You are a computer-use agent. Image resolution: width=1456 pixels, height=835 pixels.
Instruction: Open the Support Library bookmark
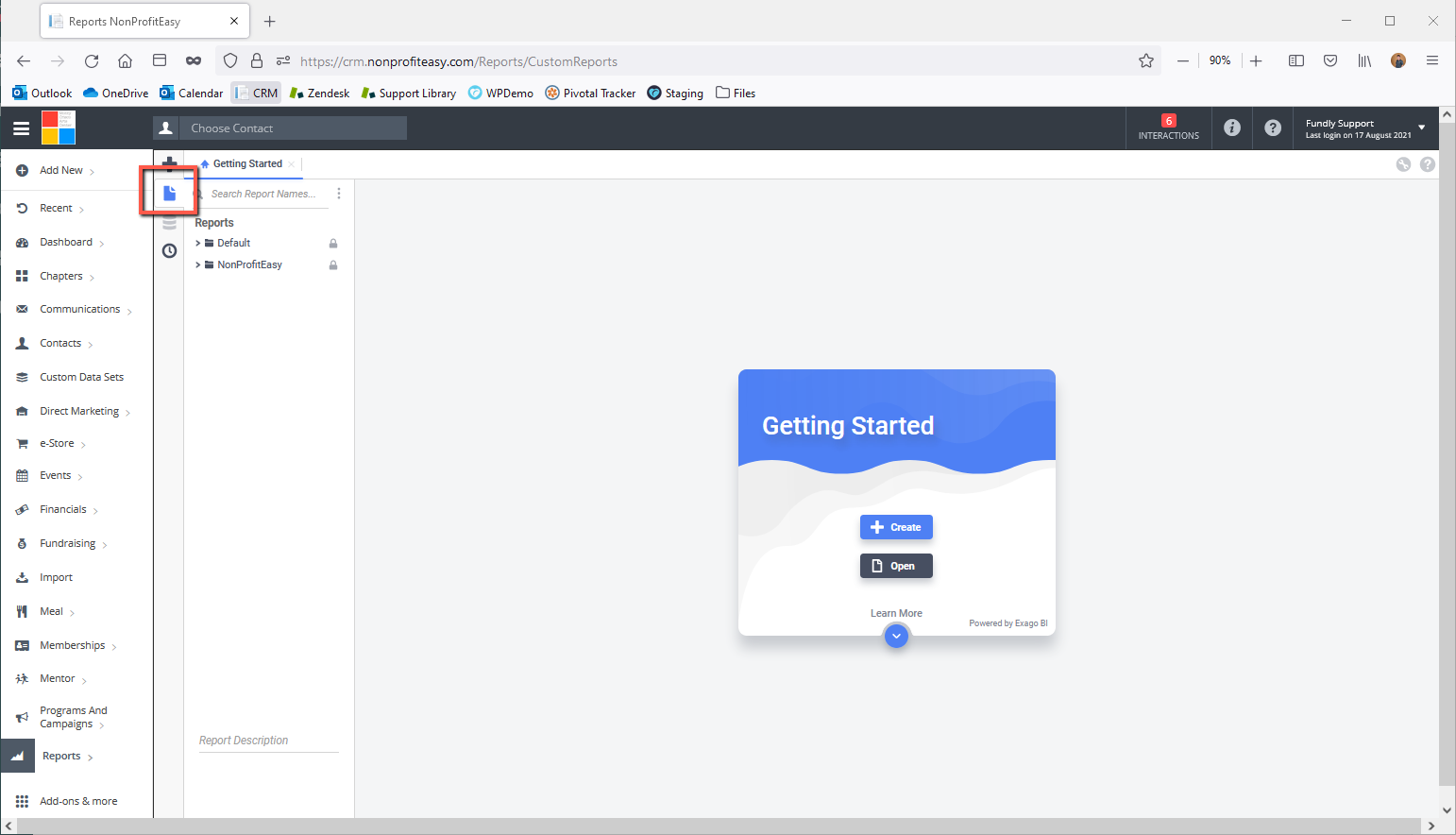click(x=409, y=94)
